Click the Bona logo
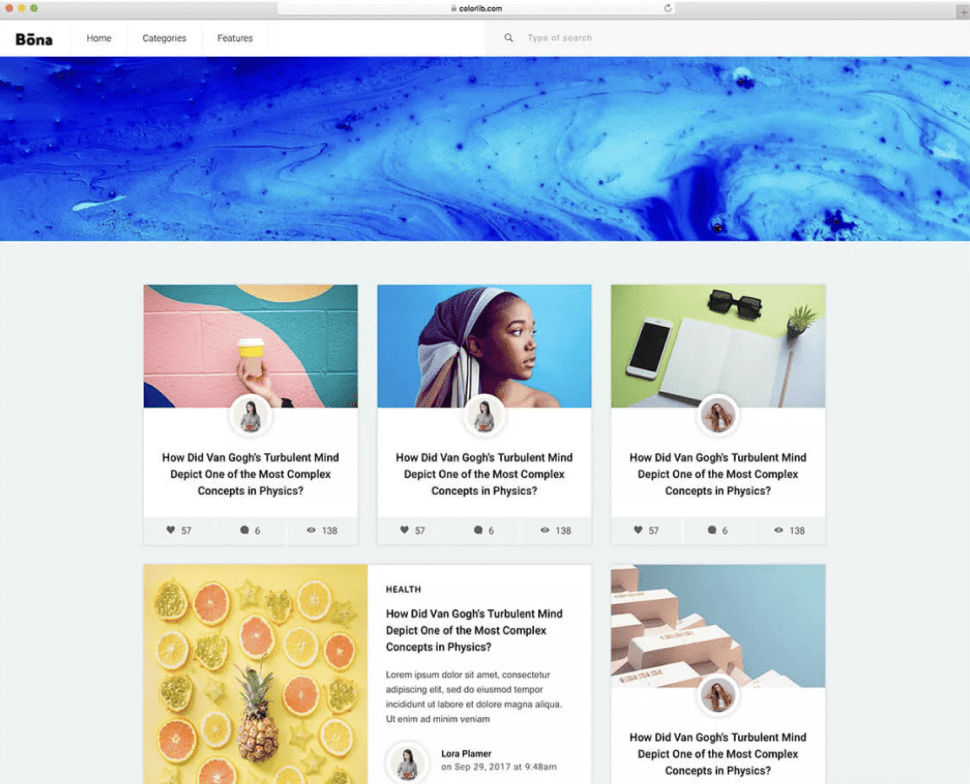The image size is (970, 784). point(34,39)
